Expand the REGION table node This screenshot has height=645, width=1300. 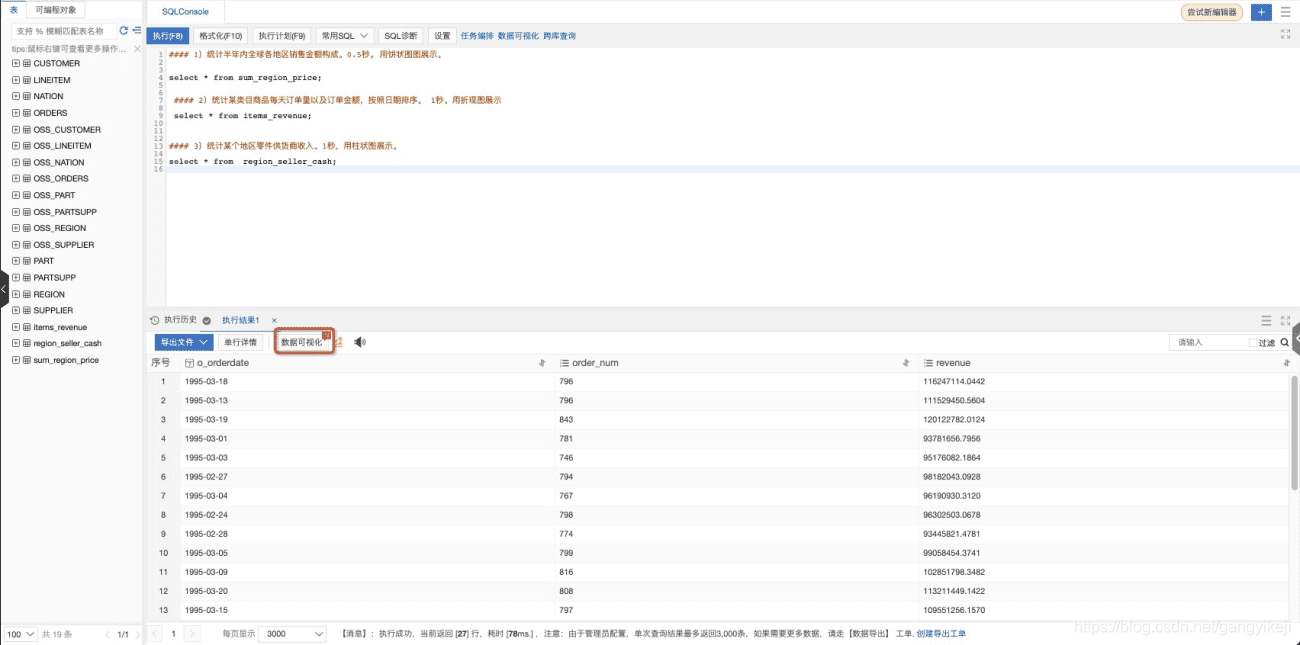(16, 294)
